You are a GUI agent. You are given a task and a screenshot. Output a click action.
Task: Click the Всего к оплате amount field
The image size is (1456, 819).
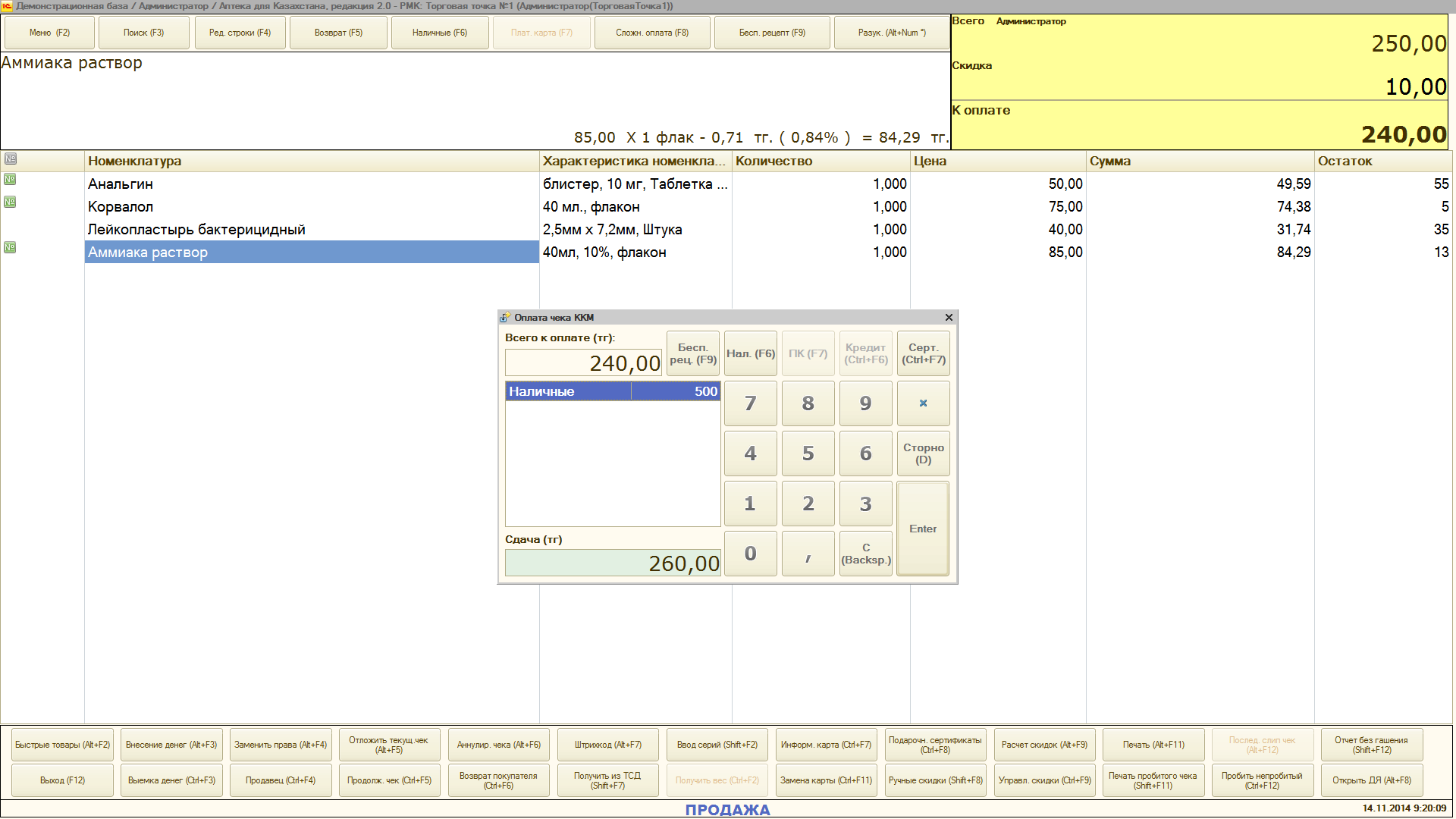pos(583,363)
